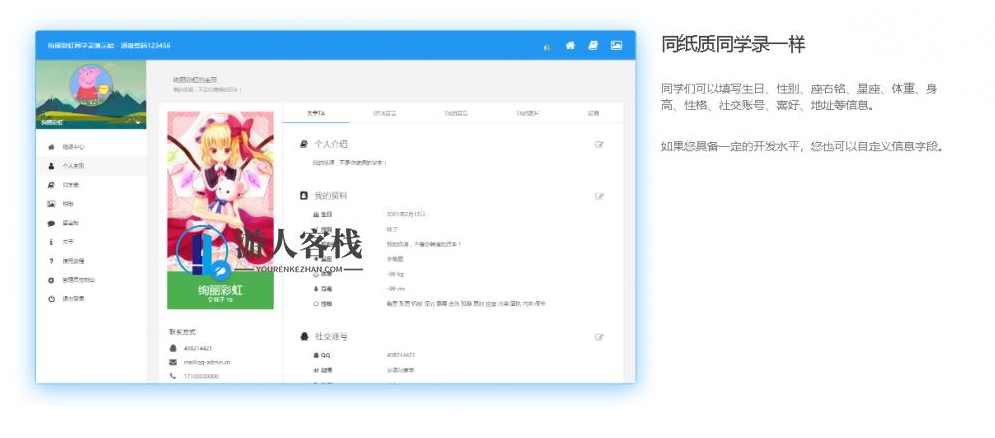This screenshot has height=438, width=995.
Task: Open the home icon in the blue header
Action: [570, 46]
